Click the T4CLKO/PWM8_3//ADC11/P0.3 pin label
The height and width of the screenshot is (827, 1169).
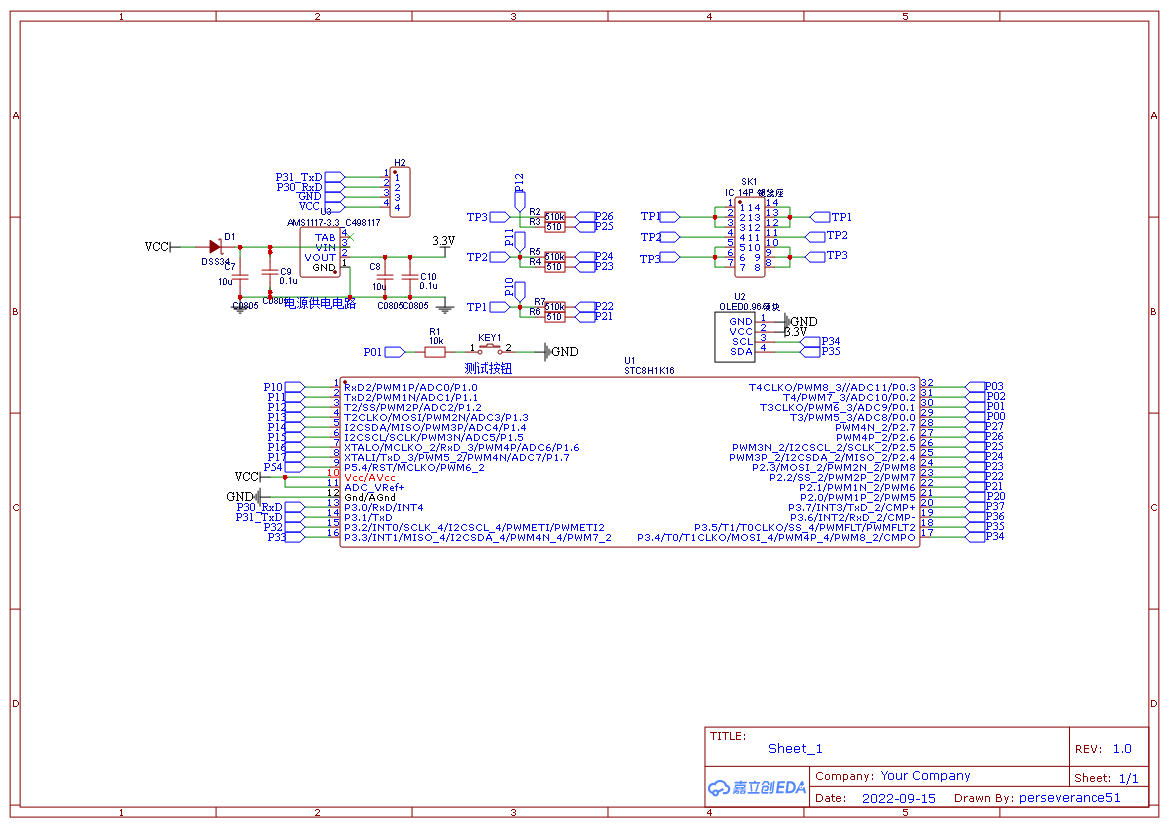click(832, 387)
